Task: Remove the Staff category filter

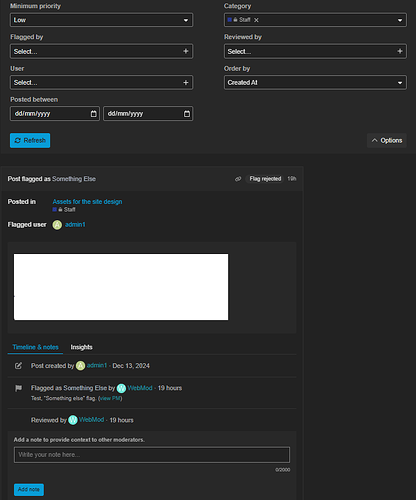Action: click(256, 20)
